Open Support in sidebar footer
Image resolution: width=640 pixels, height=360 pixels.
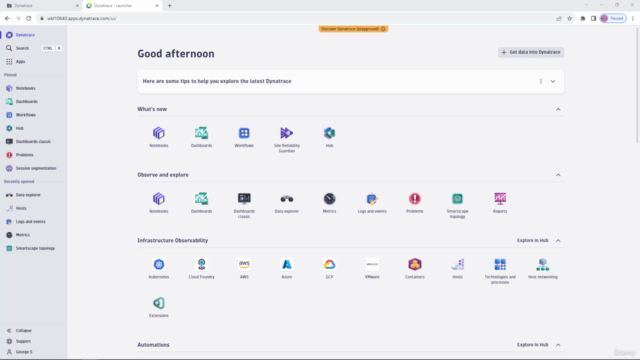[33, 341]
